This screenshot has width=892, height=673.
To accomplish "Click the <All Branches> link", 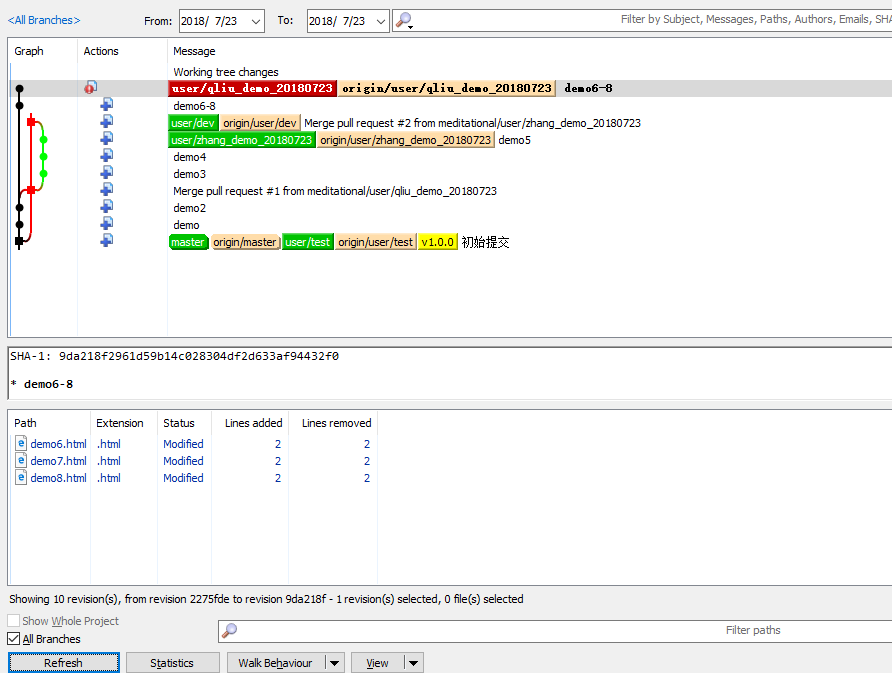I will pyautogui.click(x=44, y=20).
